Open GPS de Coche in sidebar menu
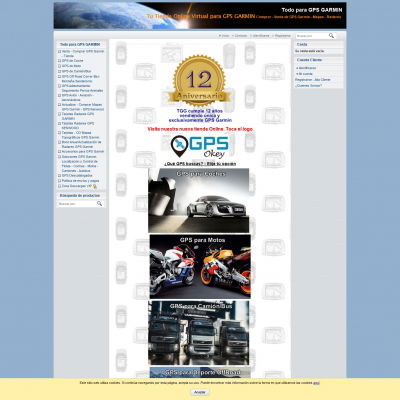Image resolution: width=400 pixels, height=400 pixels. (x=73, y=61)
